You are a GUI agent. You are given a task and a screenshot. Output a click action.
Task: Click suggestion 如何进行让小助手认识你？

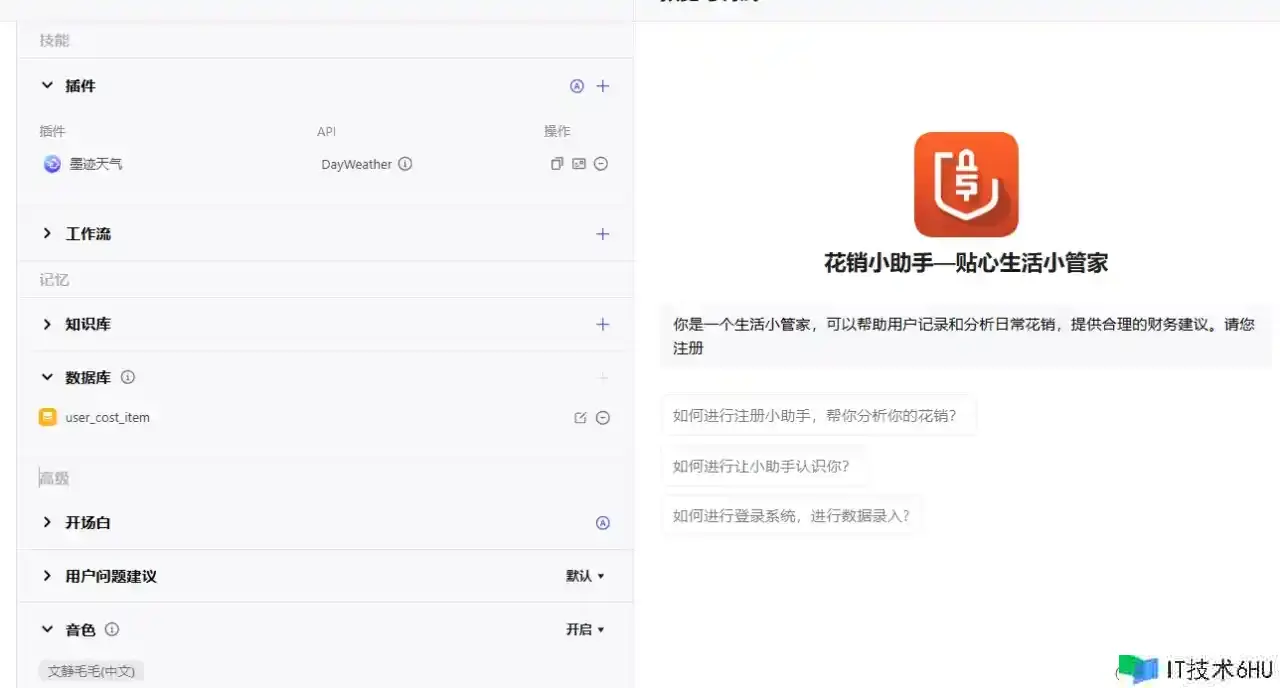(x=764, y=466)
